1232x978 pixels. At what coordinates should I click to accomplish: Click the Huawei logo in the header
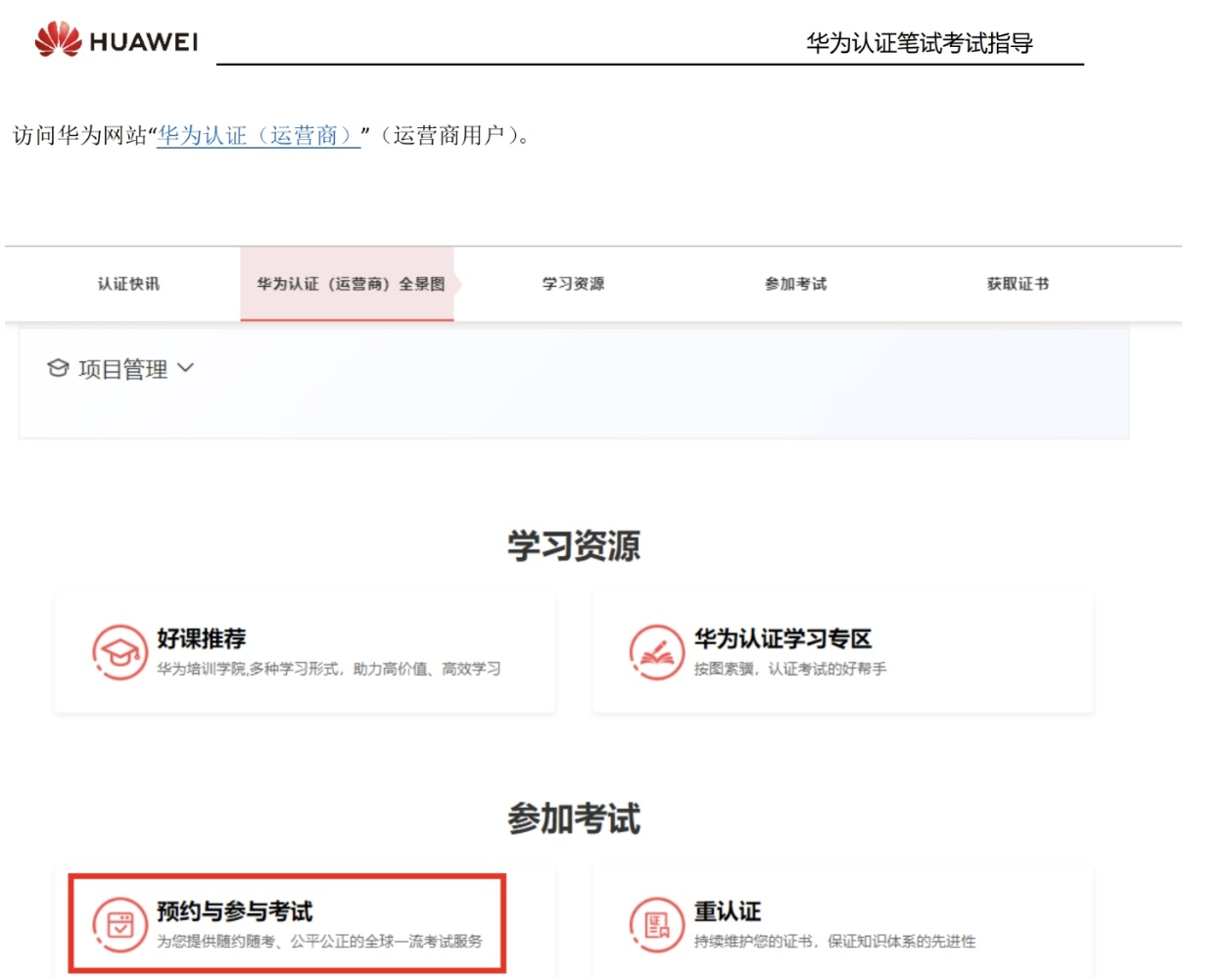pos(116,40)
